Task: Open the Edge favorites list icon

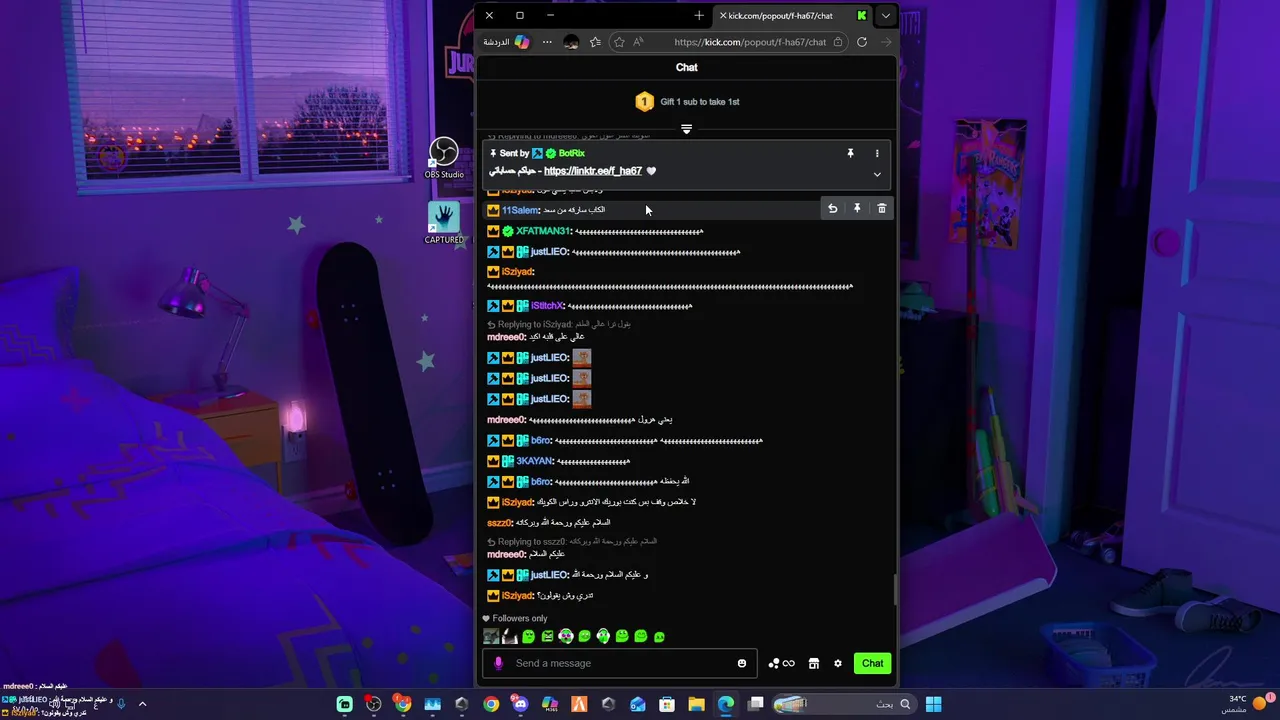Action: click(x=595, y=42)
